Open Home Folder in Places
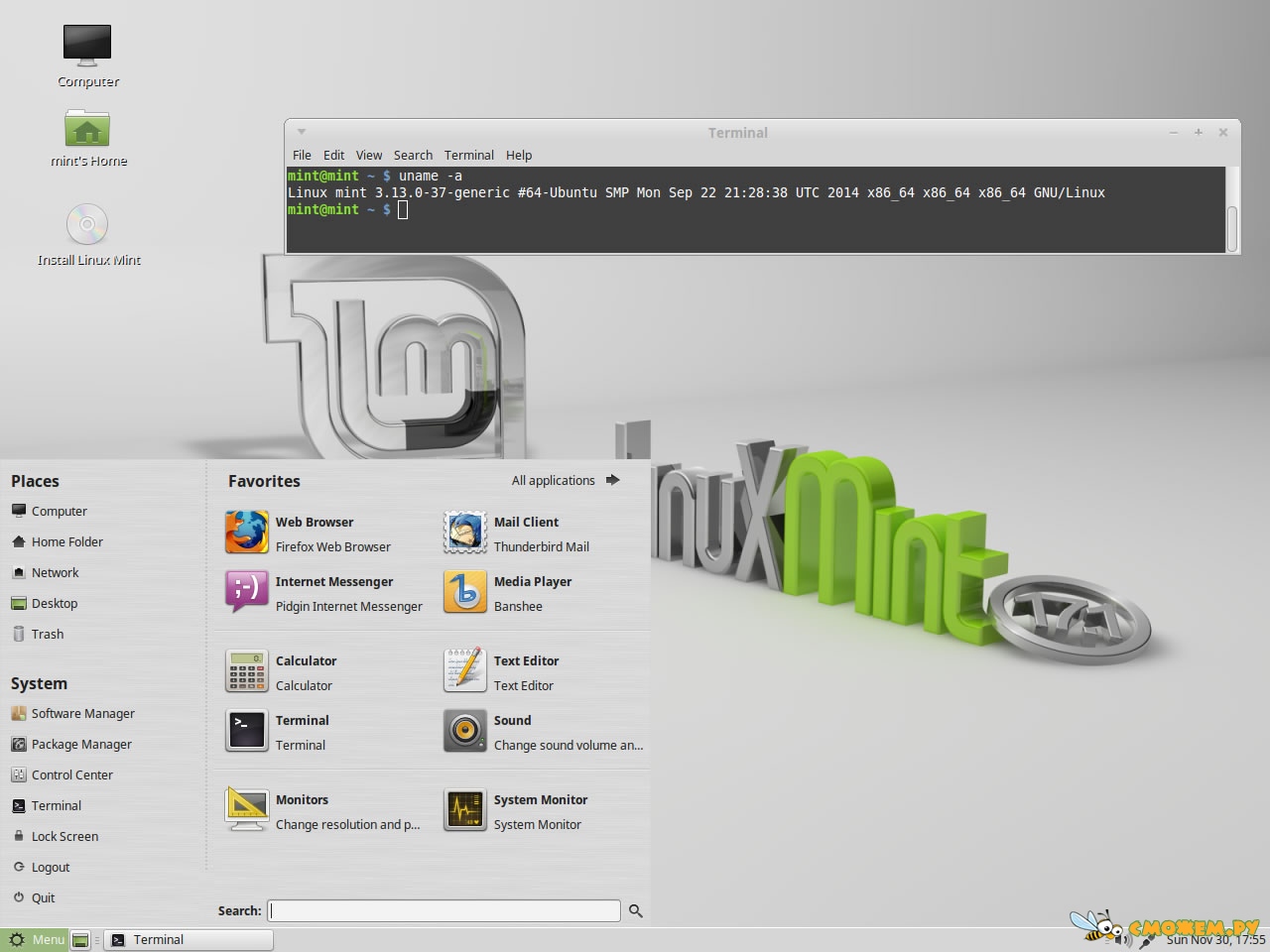The width and height of the screenshot is (1270, 952). pyautogui.click(x=58, y=541)
